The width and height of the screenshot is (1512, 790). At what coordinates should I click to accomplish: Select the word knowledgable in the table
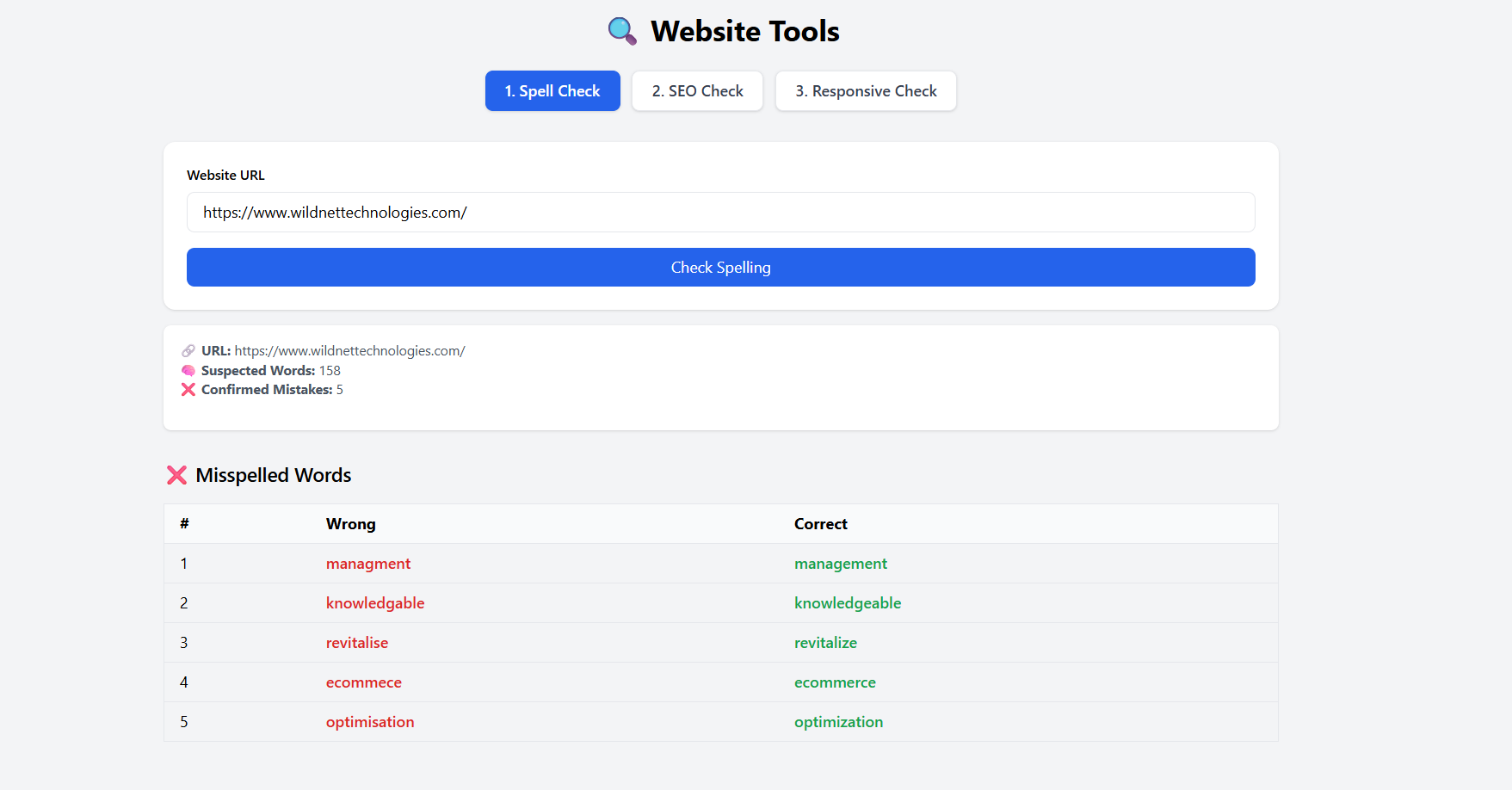(375, 602)
